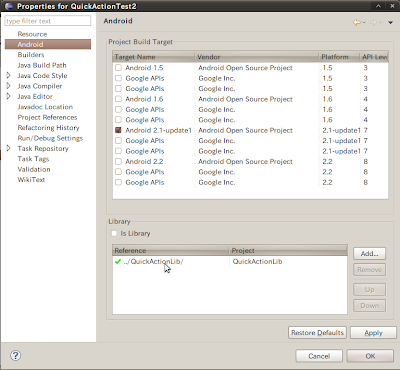Click the forward navigation arrow icon
This screenshot has width=400, height=370.
pos(373,22)
